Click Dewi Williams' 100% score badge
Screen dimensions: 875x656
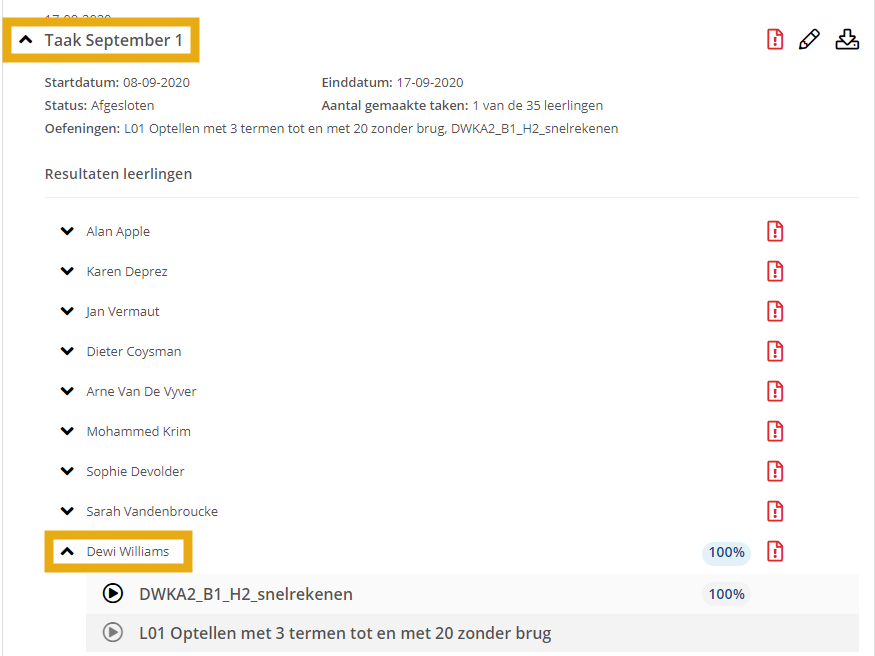coord(726,552)
